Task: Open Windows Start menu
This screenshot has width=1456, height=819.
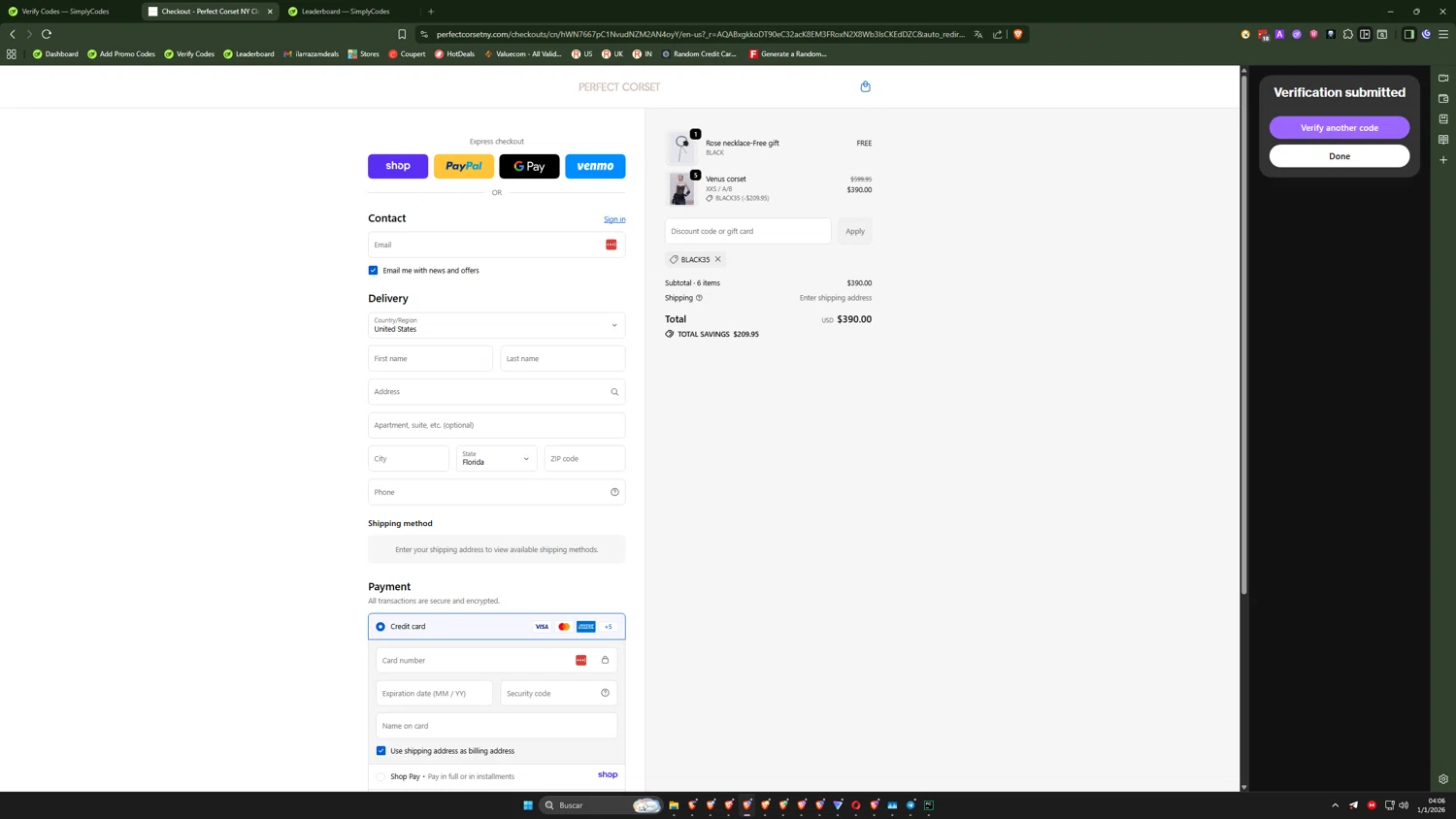Action: point(528,804)
